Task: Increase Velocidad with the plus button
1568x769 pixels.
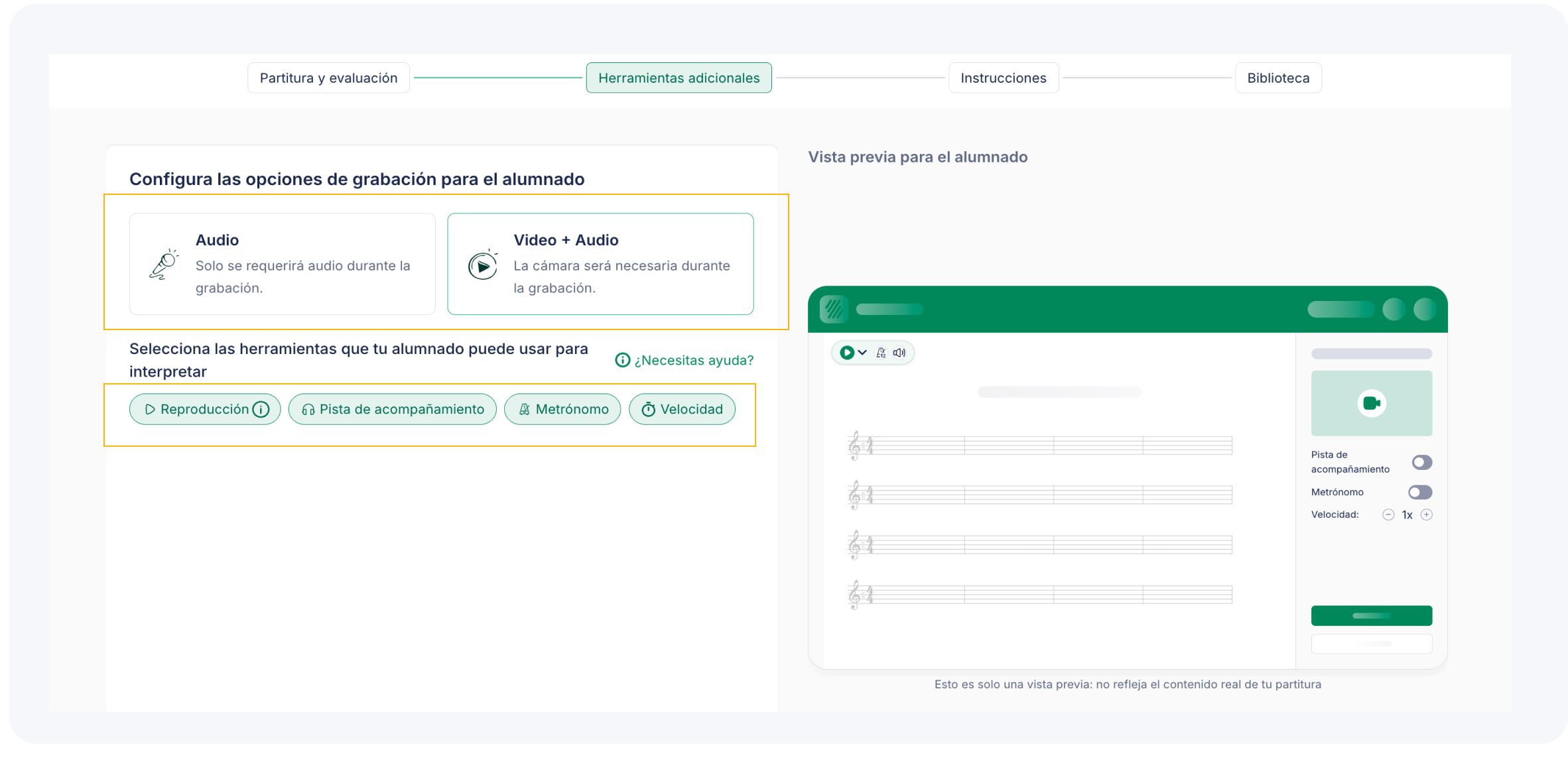Action: [x=1426, y=514]
